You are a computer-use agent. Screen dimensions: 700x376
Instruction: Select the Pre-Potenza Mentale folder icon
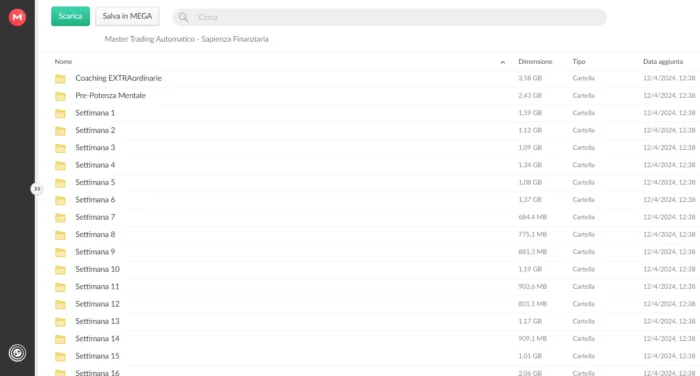(60, 96)
